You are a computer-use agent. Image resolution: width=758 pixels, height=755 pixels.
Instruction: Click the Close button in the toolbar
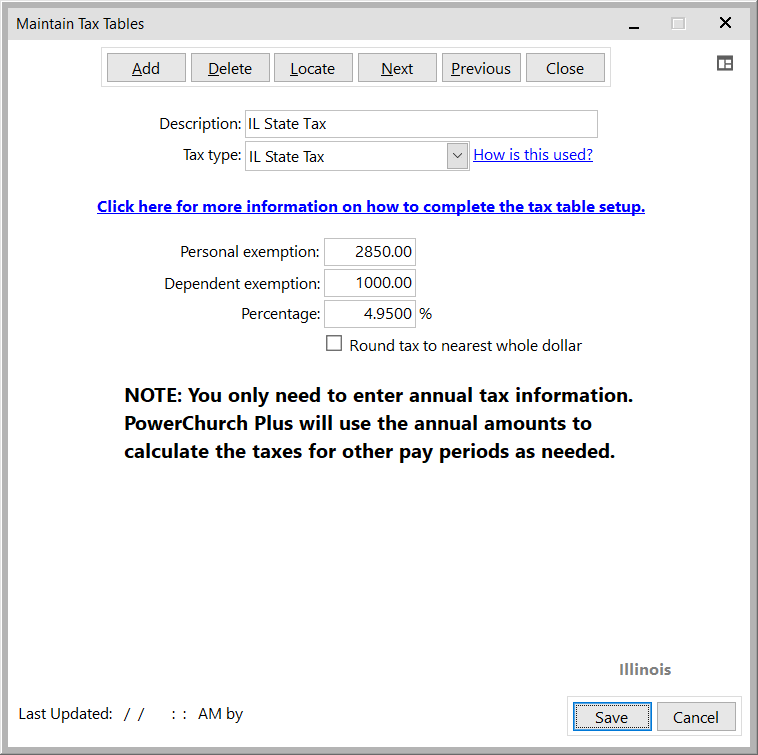point(565,68)
